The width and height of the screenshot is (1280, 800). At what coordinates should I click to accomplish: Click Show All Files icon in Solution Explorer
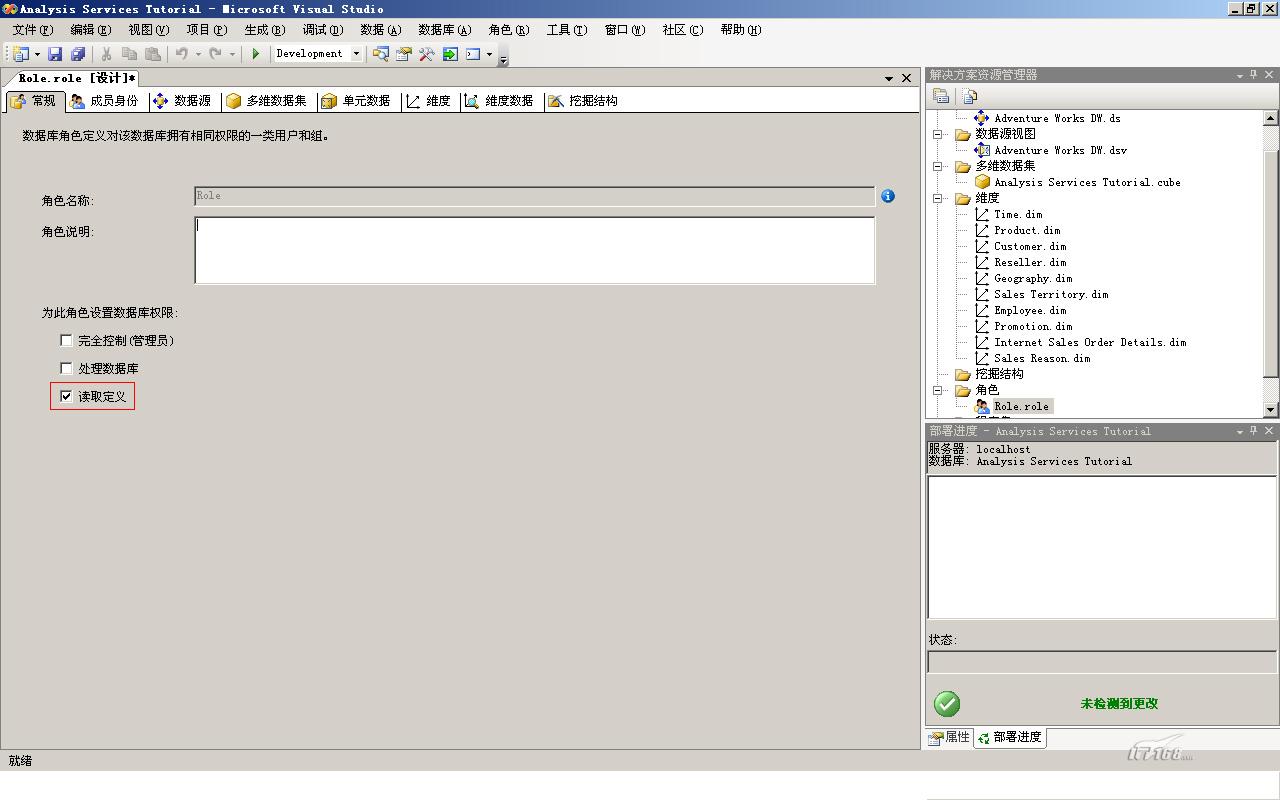point(969,96)
